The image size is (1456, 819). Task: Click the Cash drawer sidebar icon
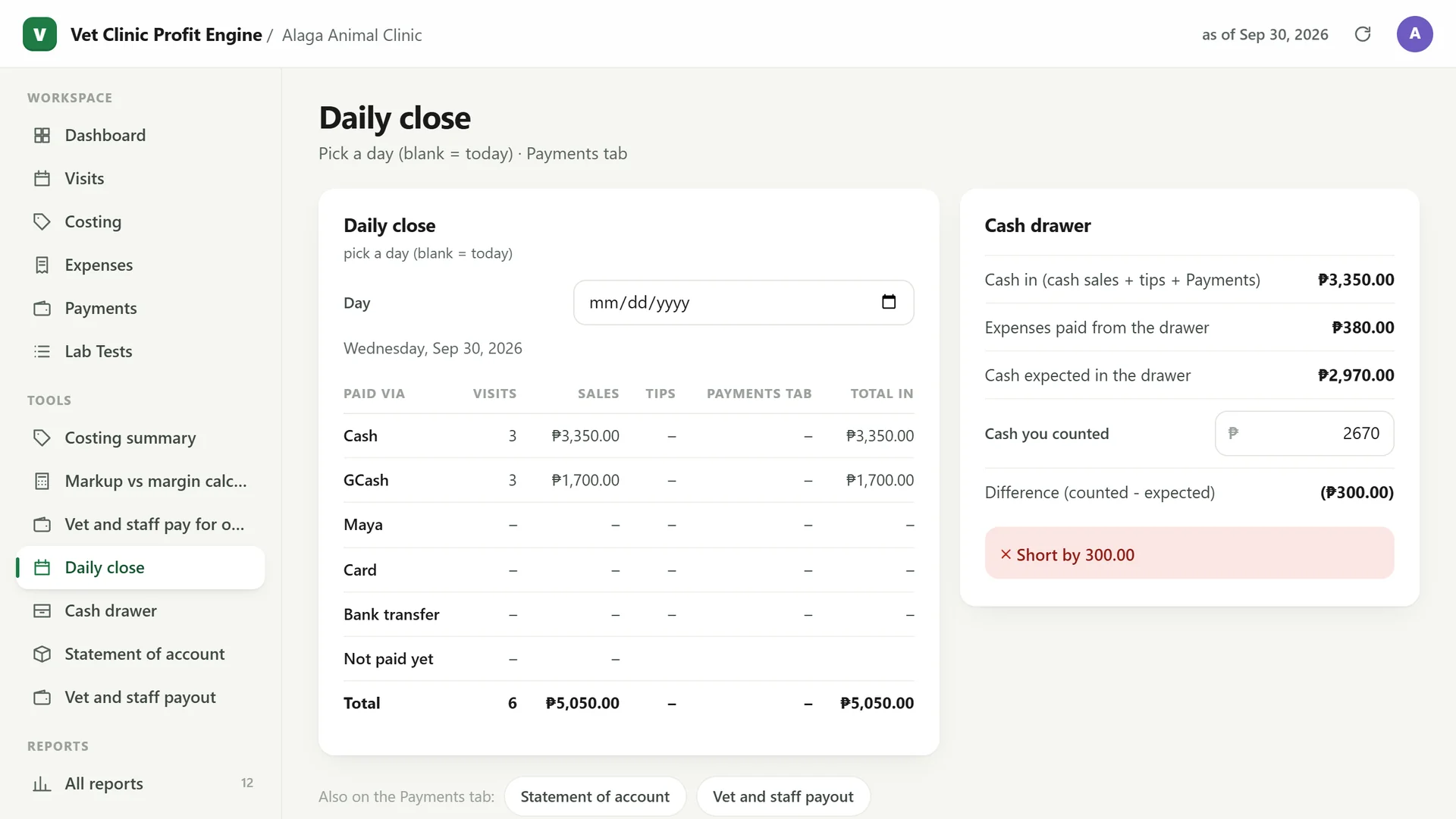[x=42, y=610]
